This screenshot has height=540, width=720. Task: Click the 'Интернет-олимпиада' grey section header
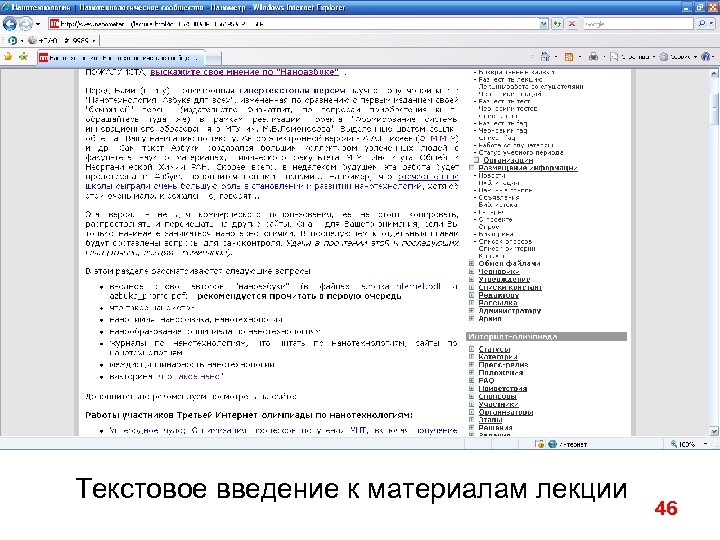(546, 337)
